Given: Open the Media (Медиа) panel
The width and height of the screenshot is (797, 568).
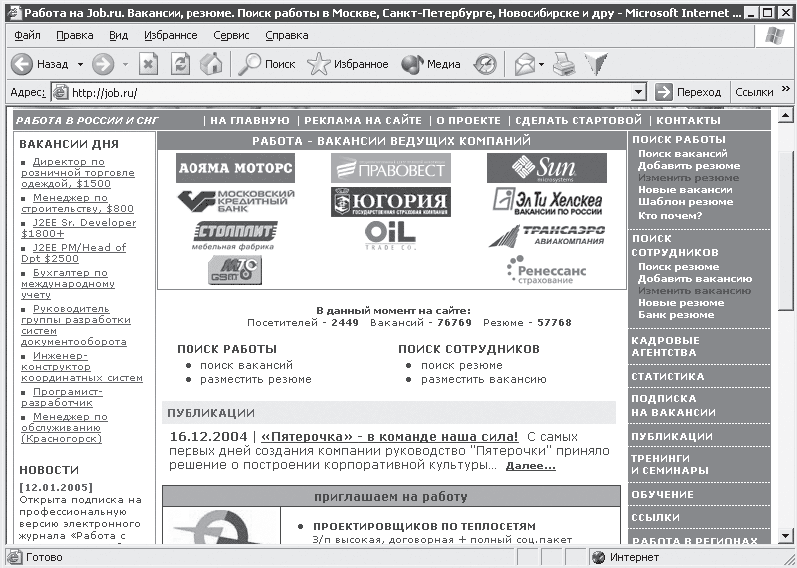Looking at the screenshot, I should click(x=431, y=64).
